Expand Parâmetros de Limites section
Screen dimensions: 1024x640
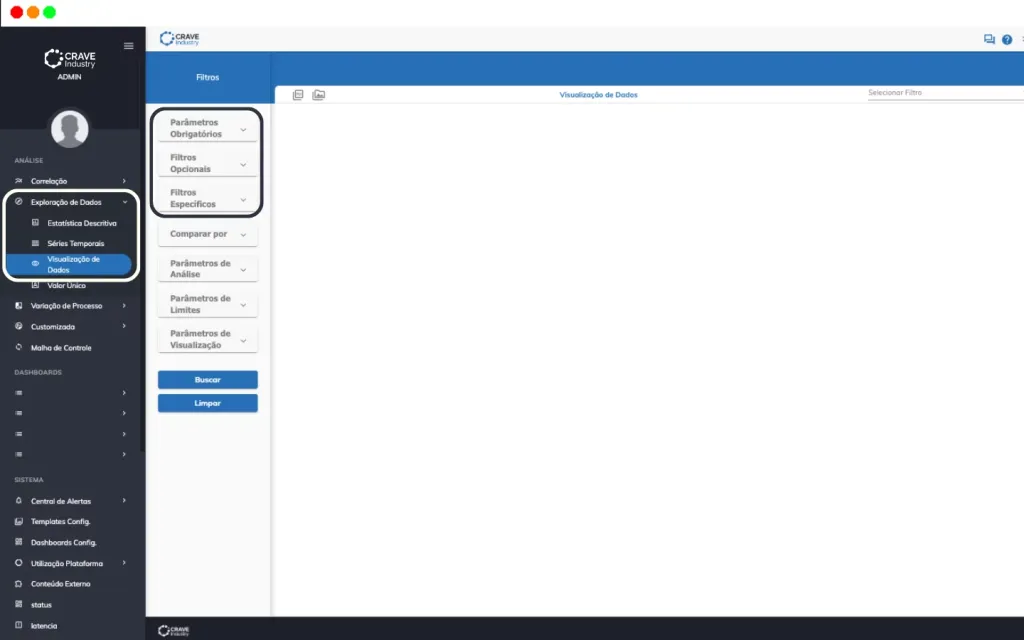208,304
